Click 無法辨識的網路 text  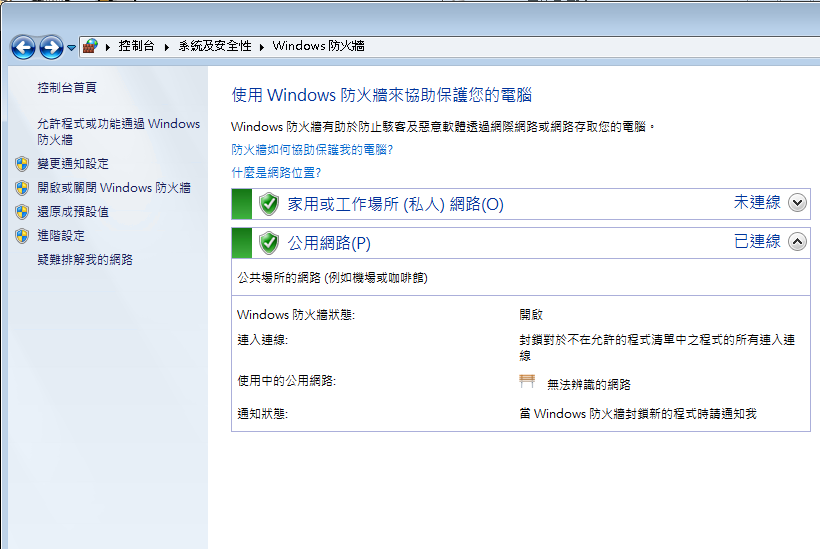coord(589,385)
